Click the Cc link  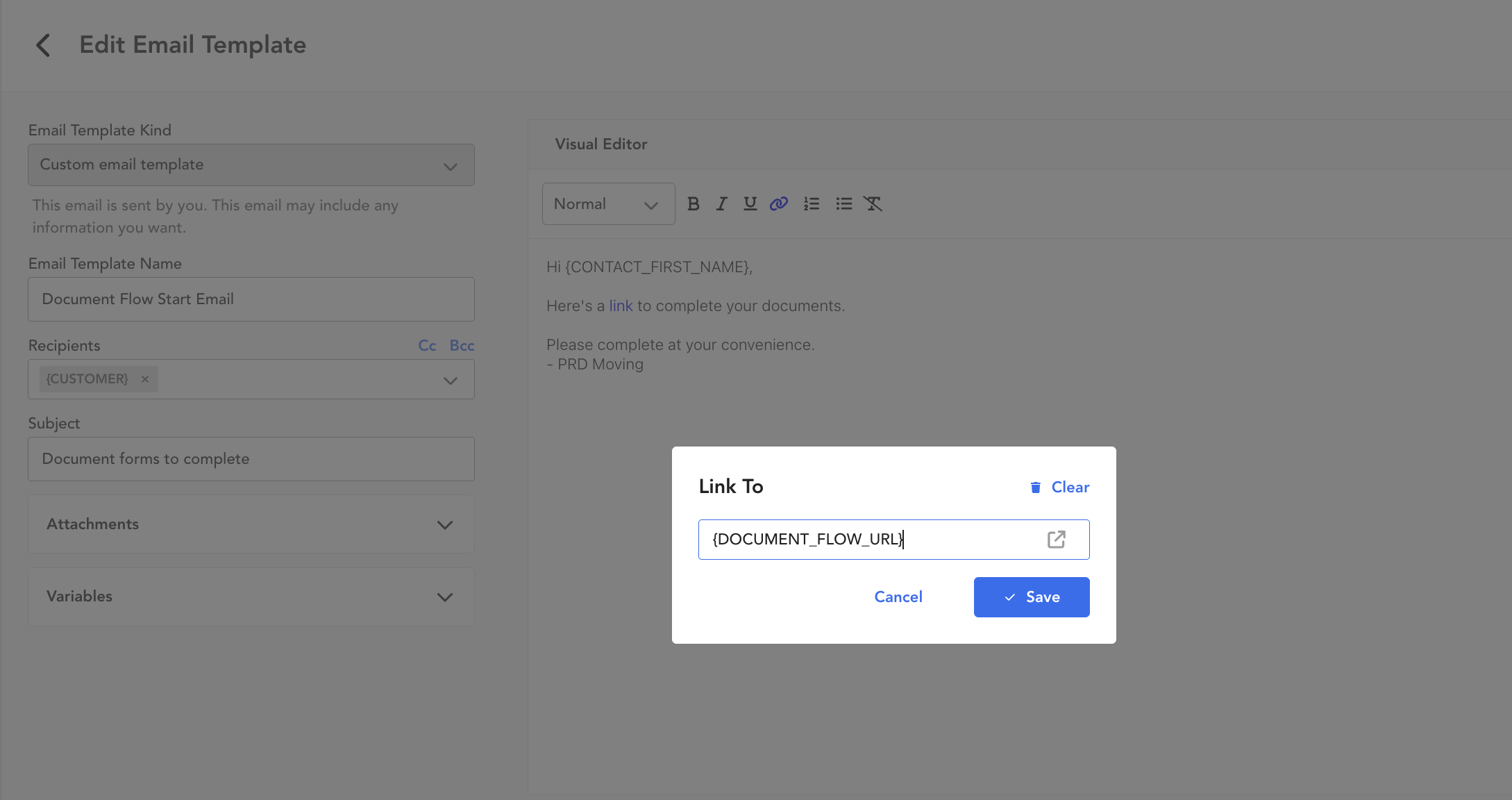pyautogui.click(x=427, y=345)
